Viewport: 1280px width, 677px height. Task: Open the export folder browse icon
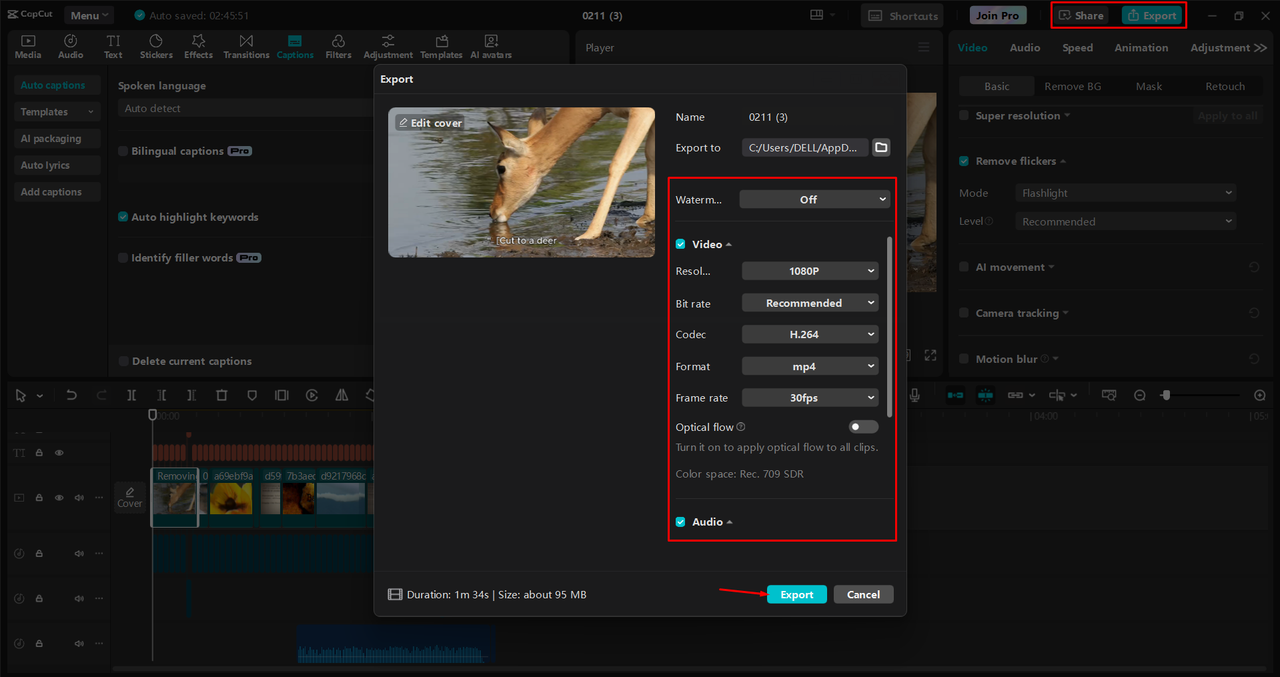click(881, 148)
